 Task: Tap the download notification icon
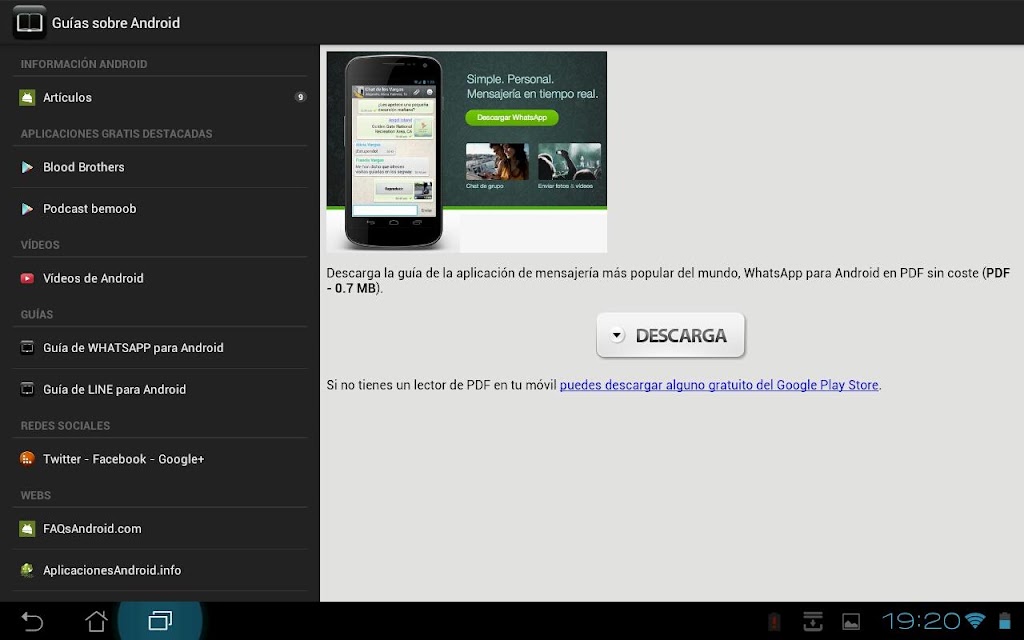point(812,621)
